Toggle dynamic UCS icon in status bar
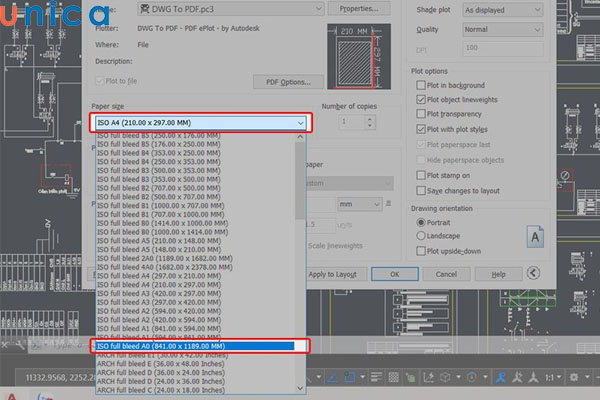The height and width of the screenshot is (400, 600). 428,377
